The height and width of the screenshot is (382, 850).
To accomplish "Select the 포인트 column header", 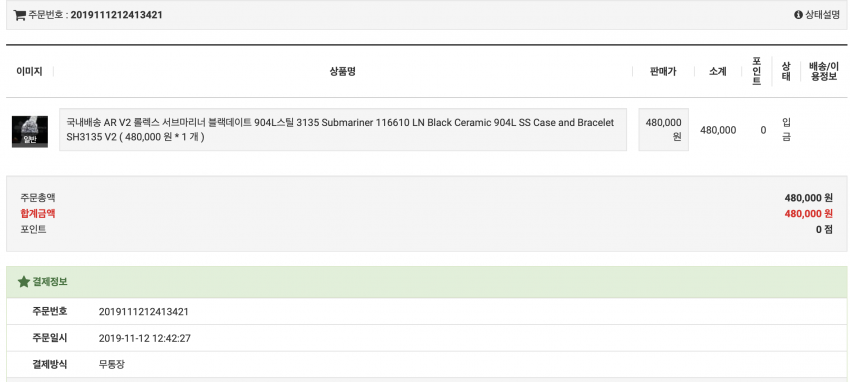I will [757, 71].
